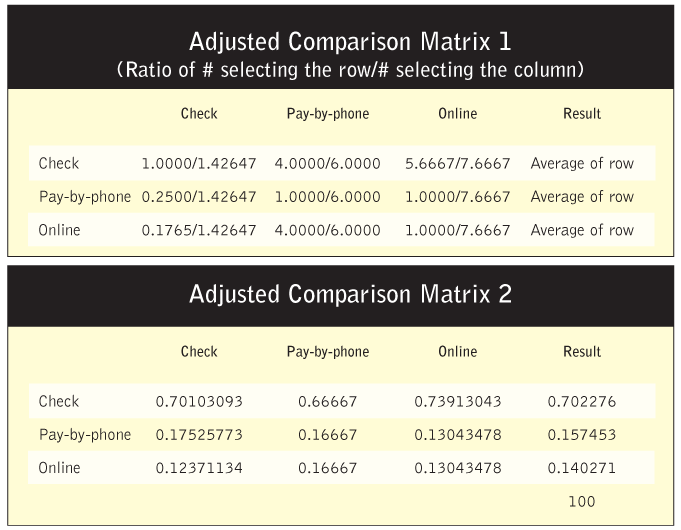Select the Pay-by-phone row label in Matrix 2
Screen dimensions: 681x530
pos(85,435)
